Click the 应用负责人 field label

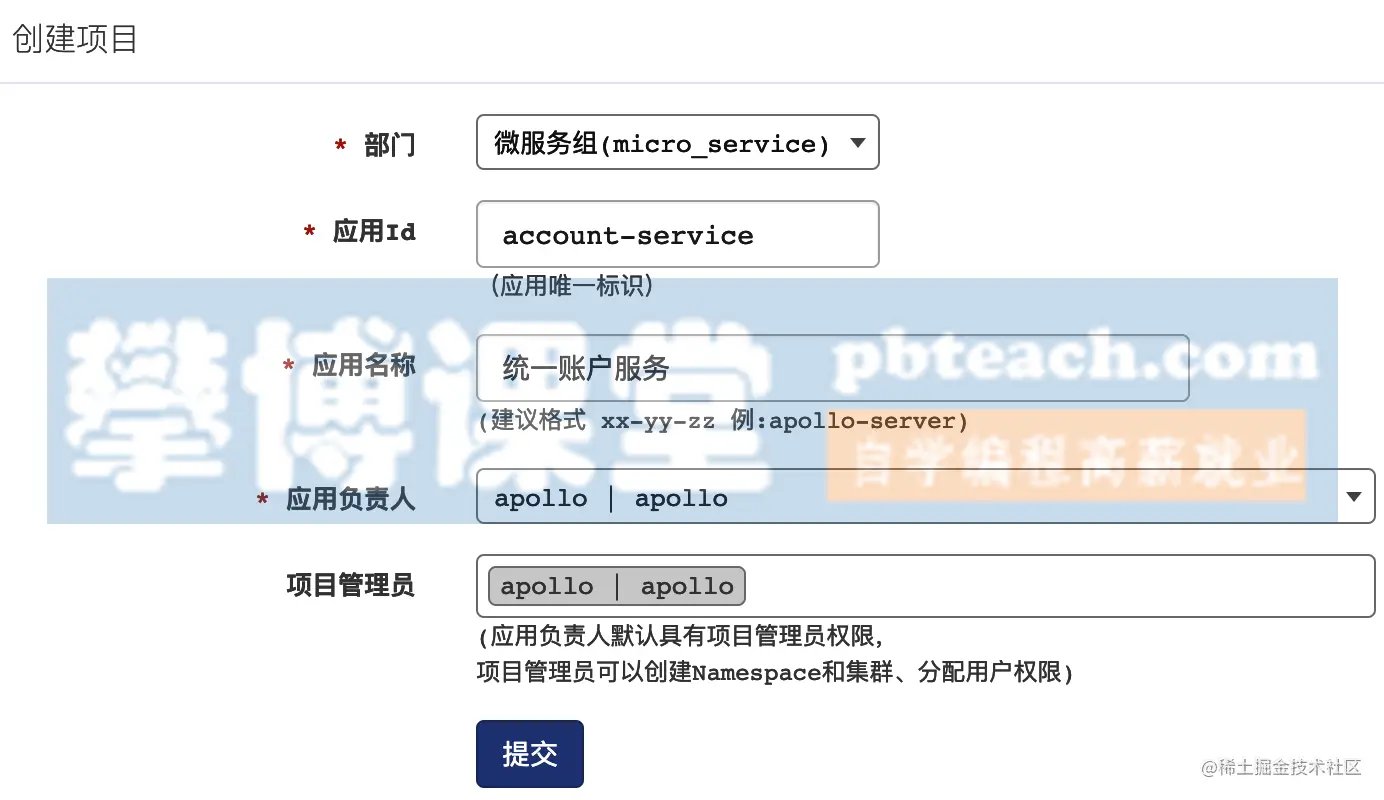350,498
